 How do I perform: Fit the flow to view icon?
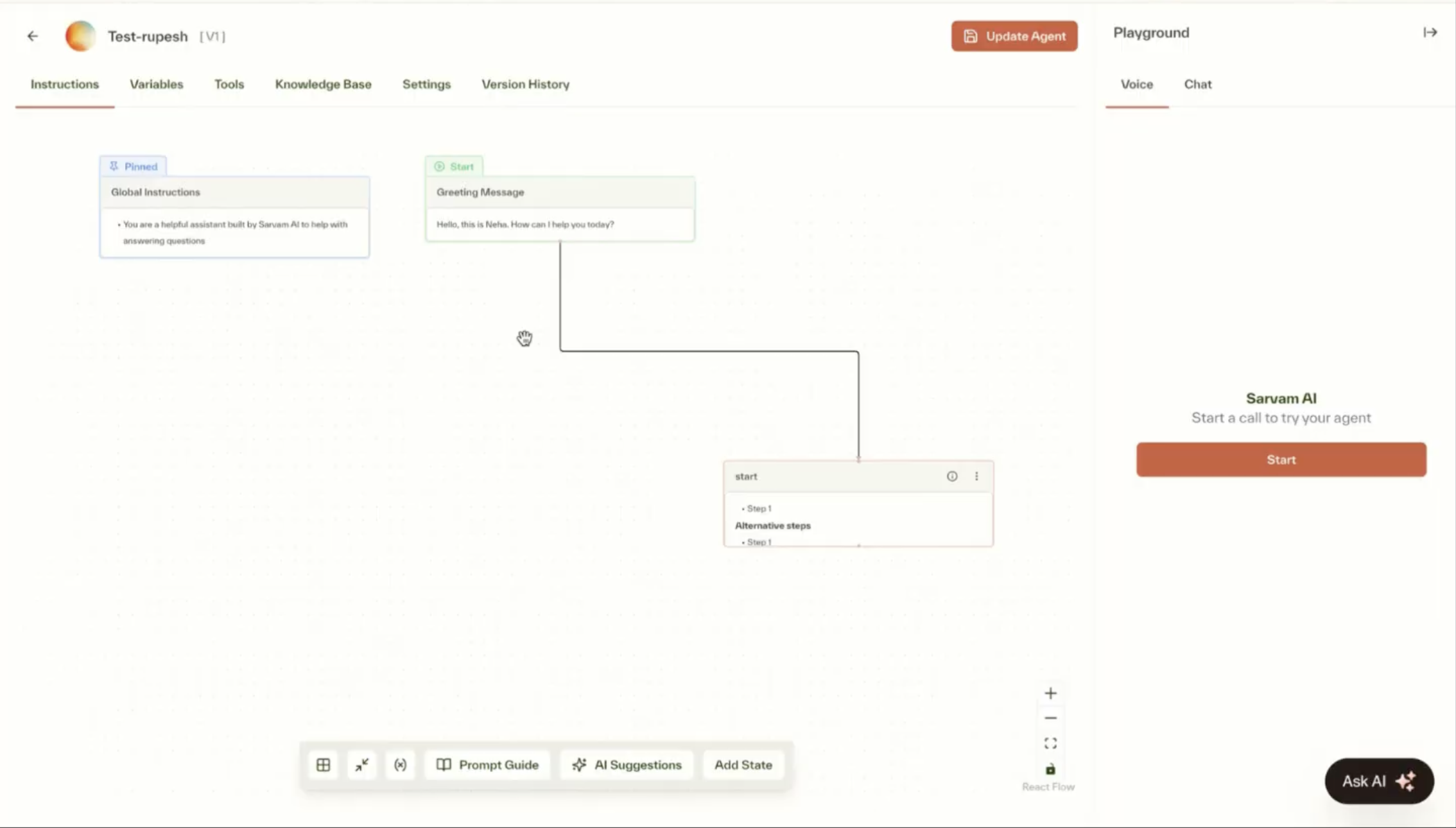[1050, 743]
